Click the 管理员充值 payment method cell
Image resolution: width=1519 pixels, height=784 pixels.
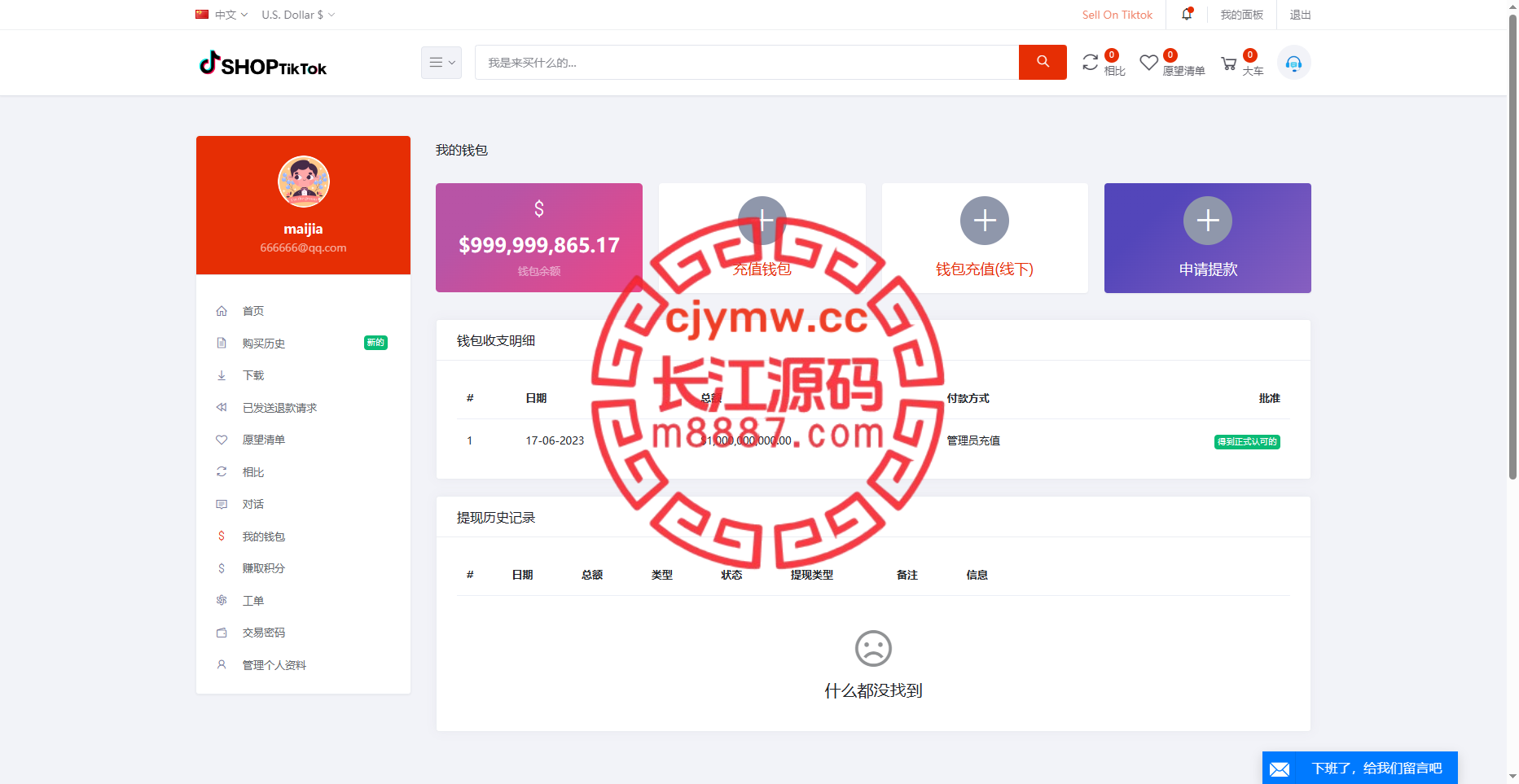(973, 440)
